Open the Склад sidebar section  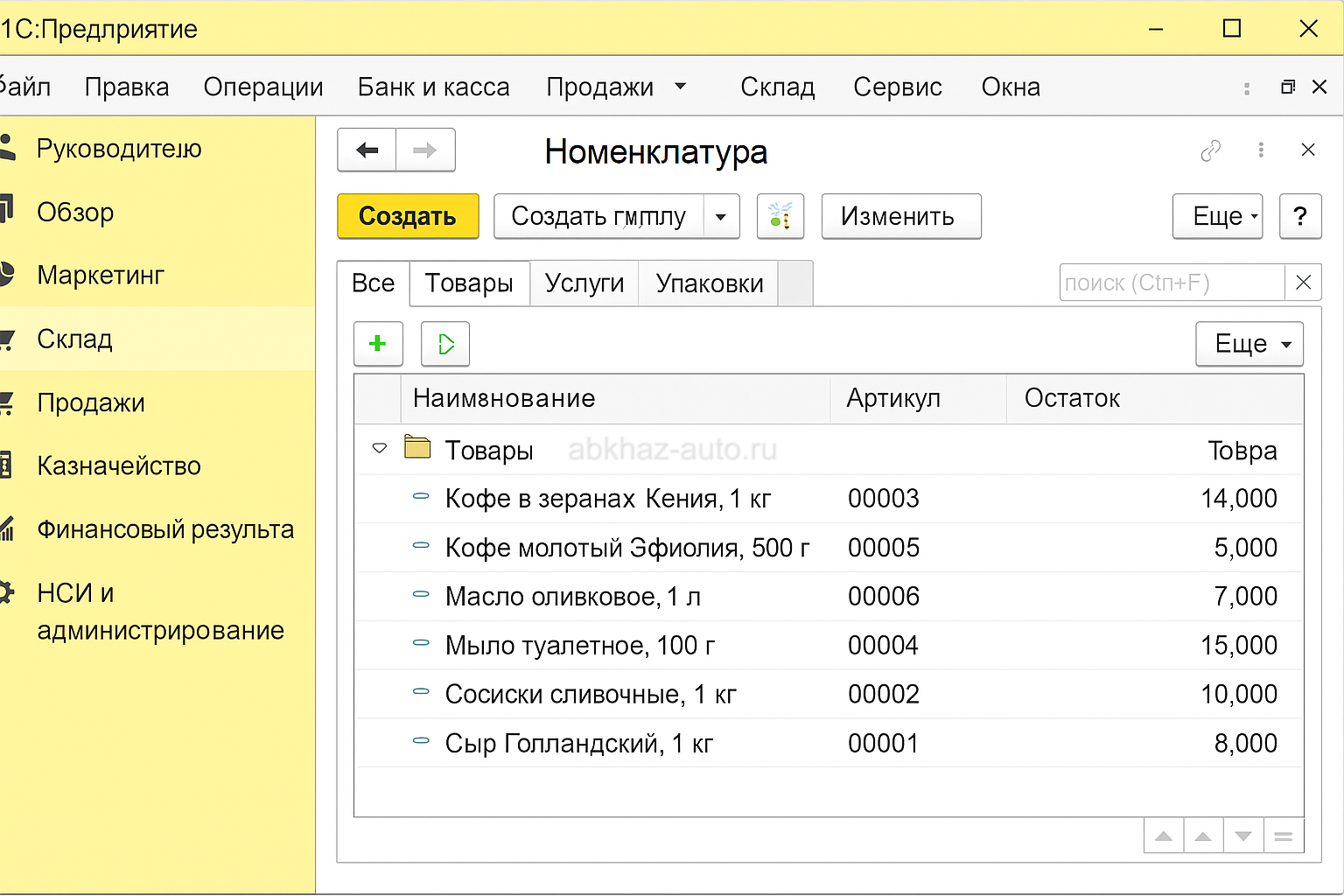157,339
